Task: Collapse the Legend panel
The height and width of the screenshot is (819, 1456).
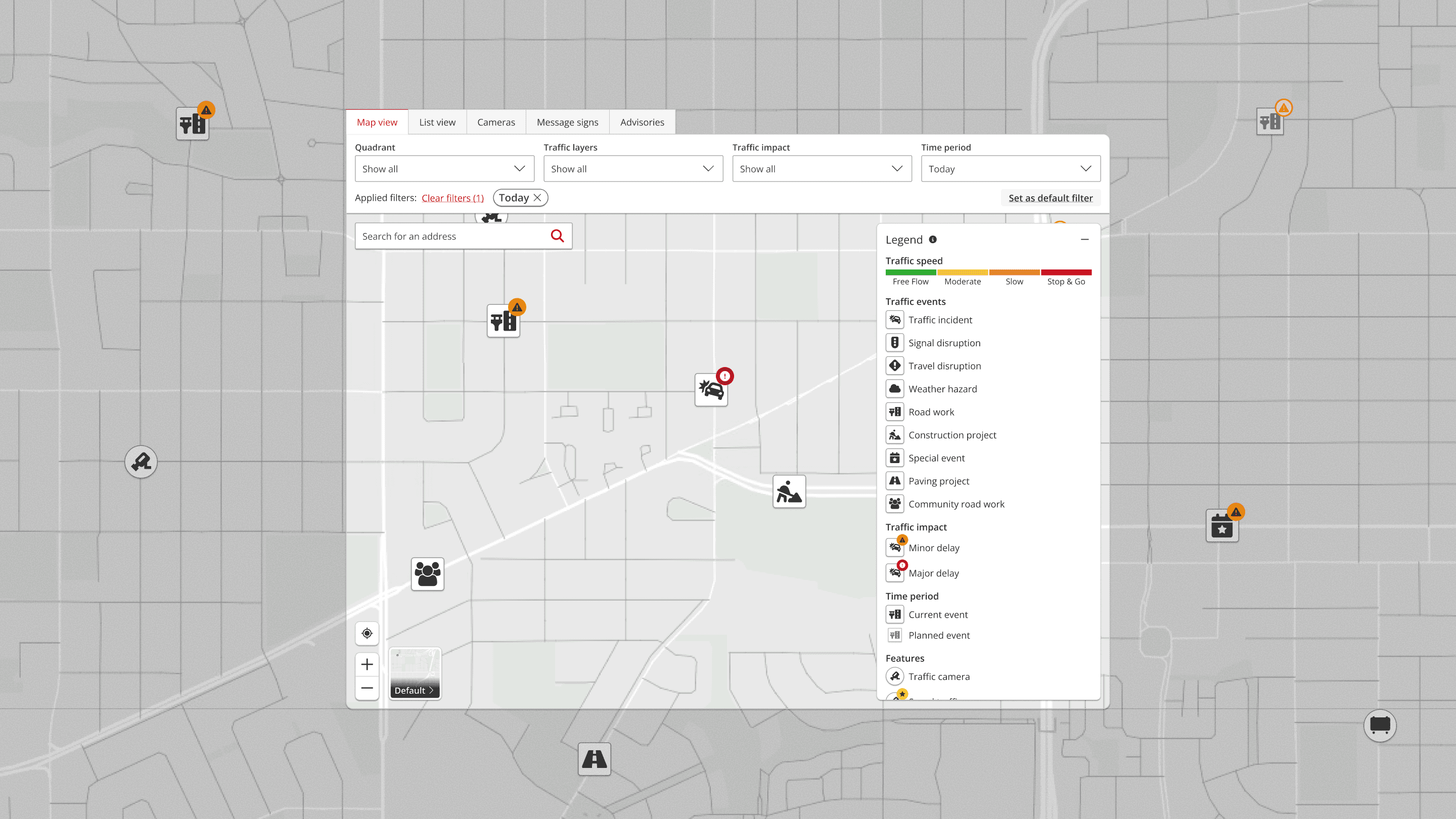Action: 1084,239
